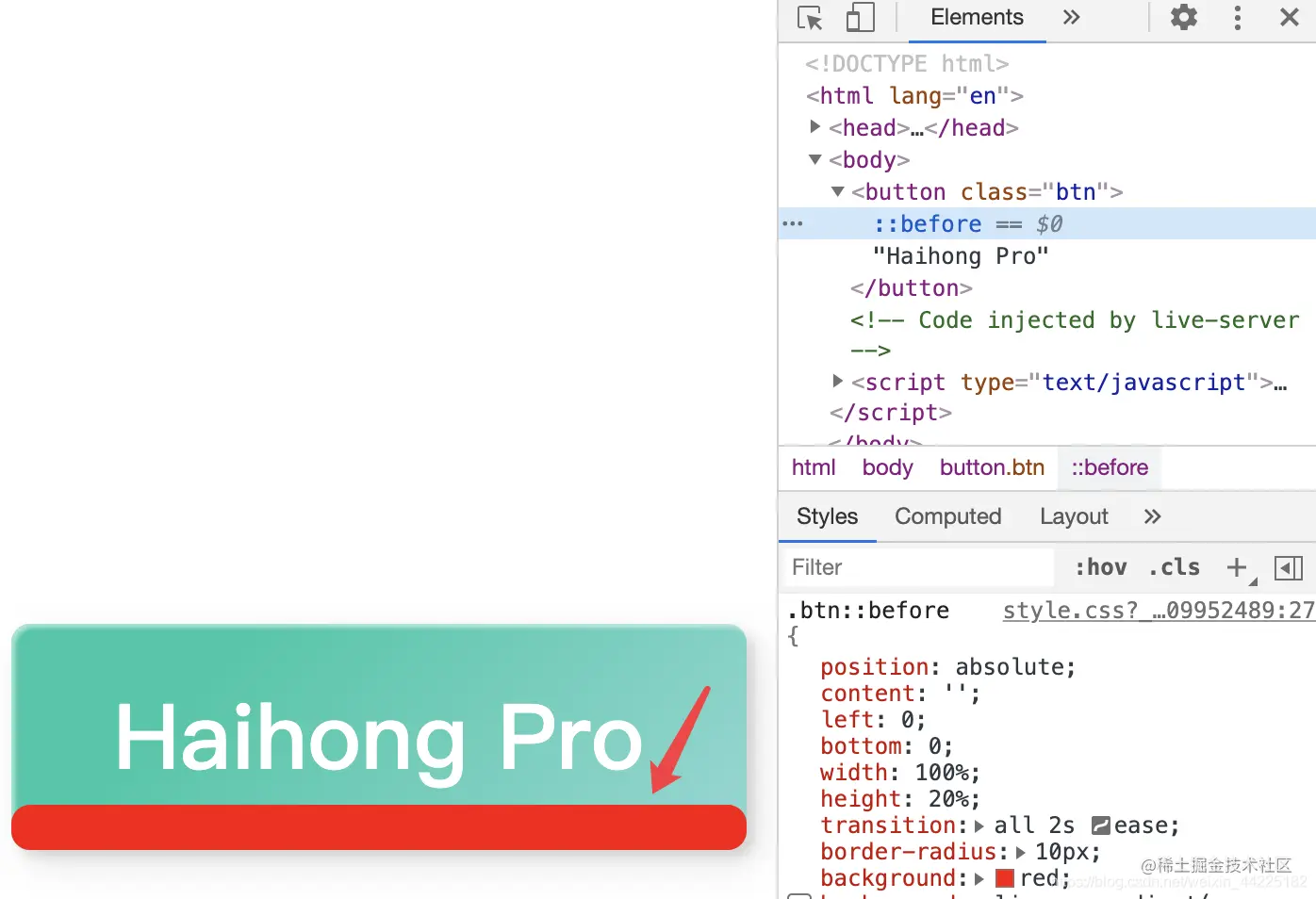The width and height of the screenshot is (1316, 899).
Task: Close the DevTools panel
Action: point(1290,17)
